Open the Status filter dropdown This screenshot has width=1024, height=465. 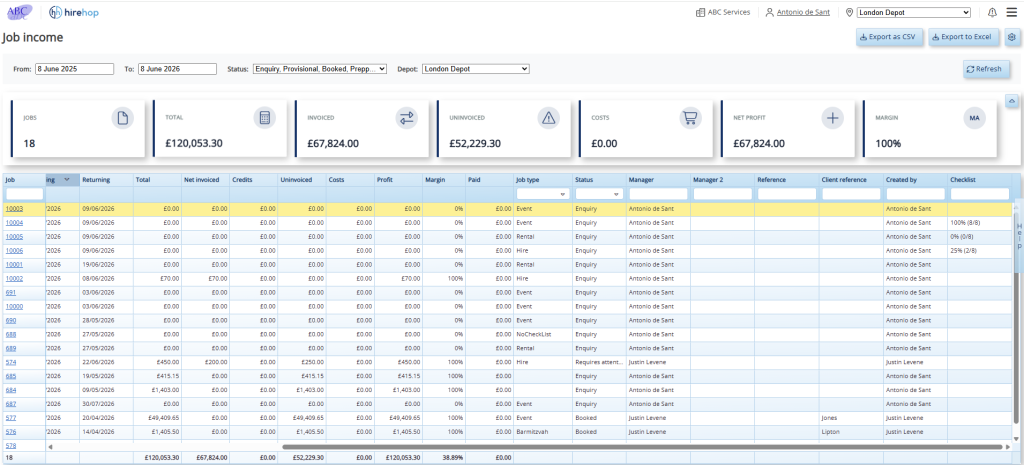(x=320, y=69)
